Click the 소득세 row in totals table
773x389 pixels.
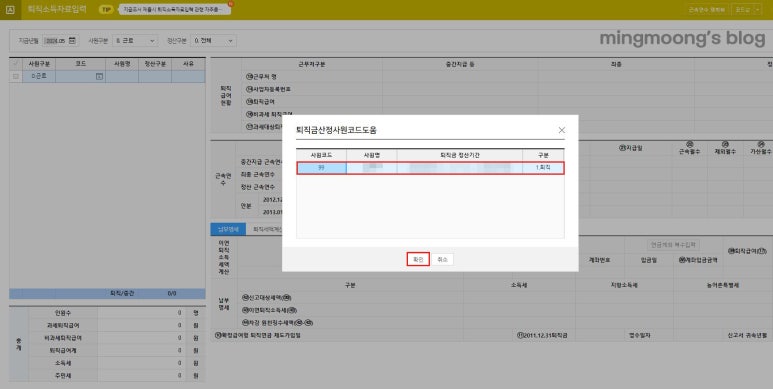116,363
